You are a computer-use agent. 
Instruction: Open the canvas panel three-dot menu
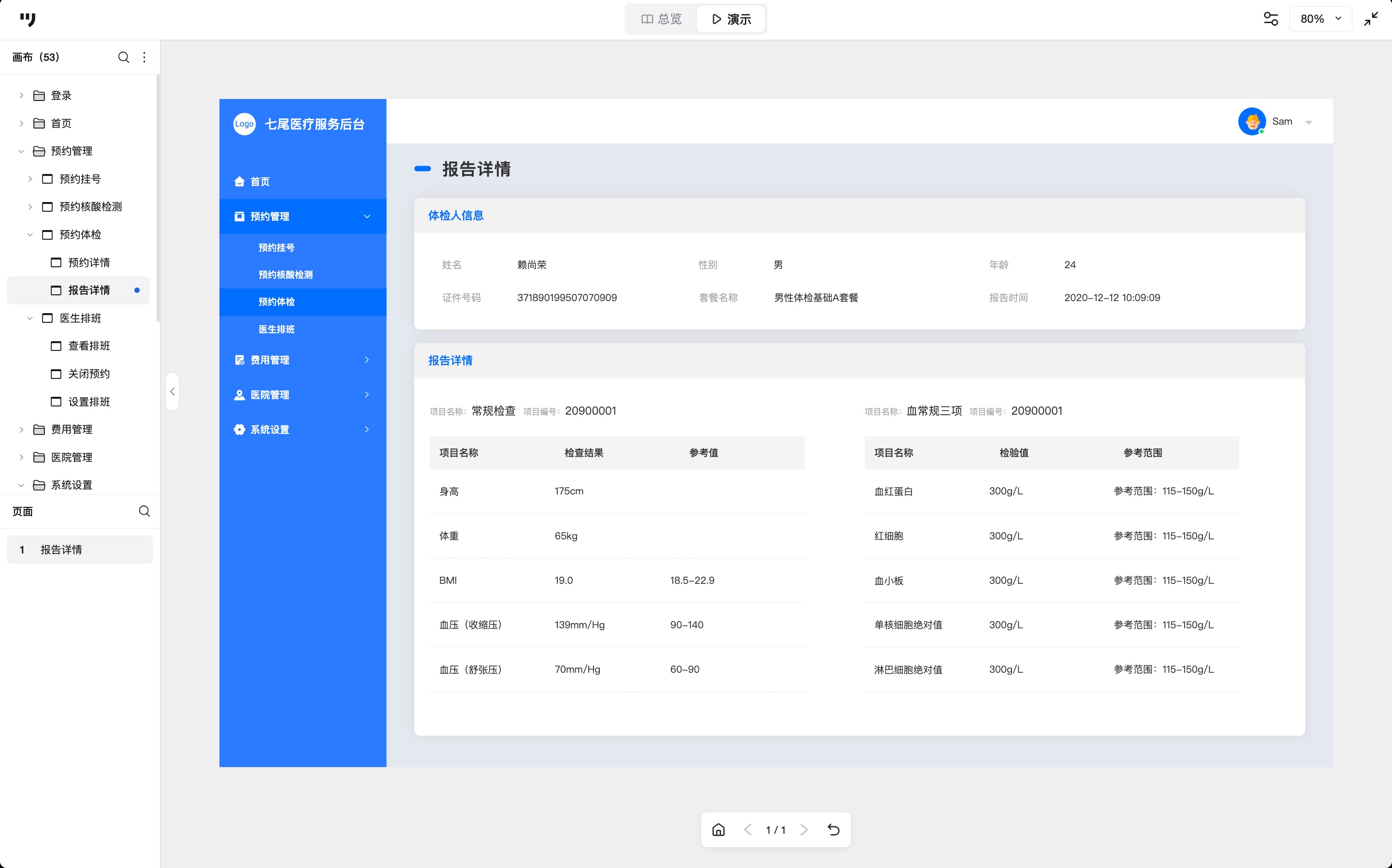(x=144, y=57)
